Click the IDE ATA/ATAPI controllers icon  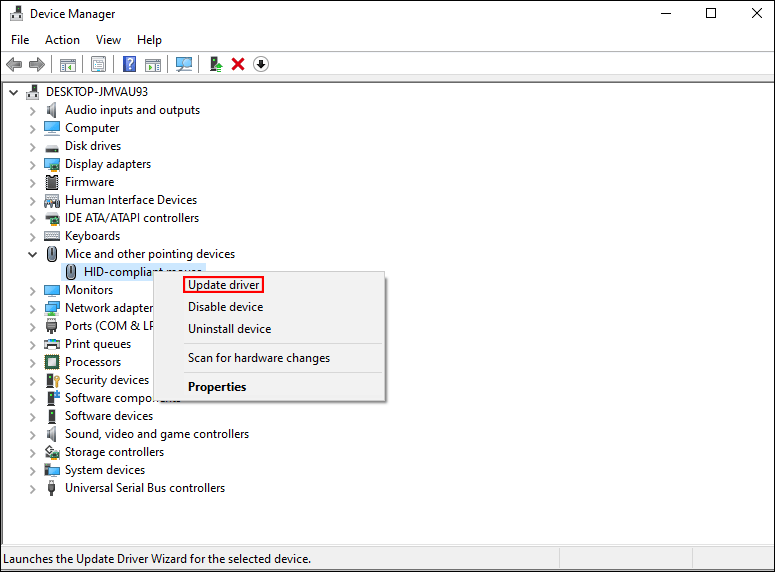tap(52, 218)
